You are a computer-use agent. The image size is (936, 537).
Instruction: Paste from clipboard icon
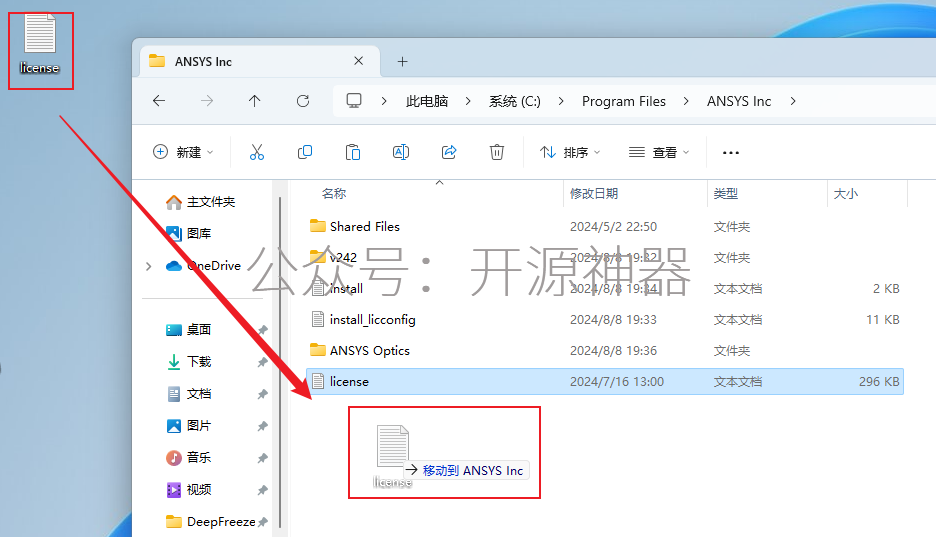tap(353, 152)
